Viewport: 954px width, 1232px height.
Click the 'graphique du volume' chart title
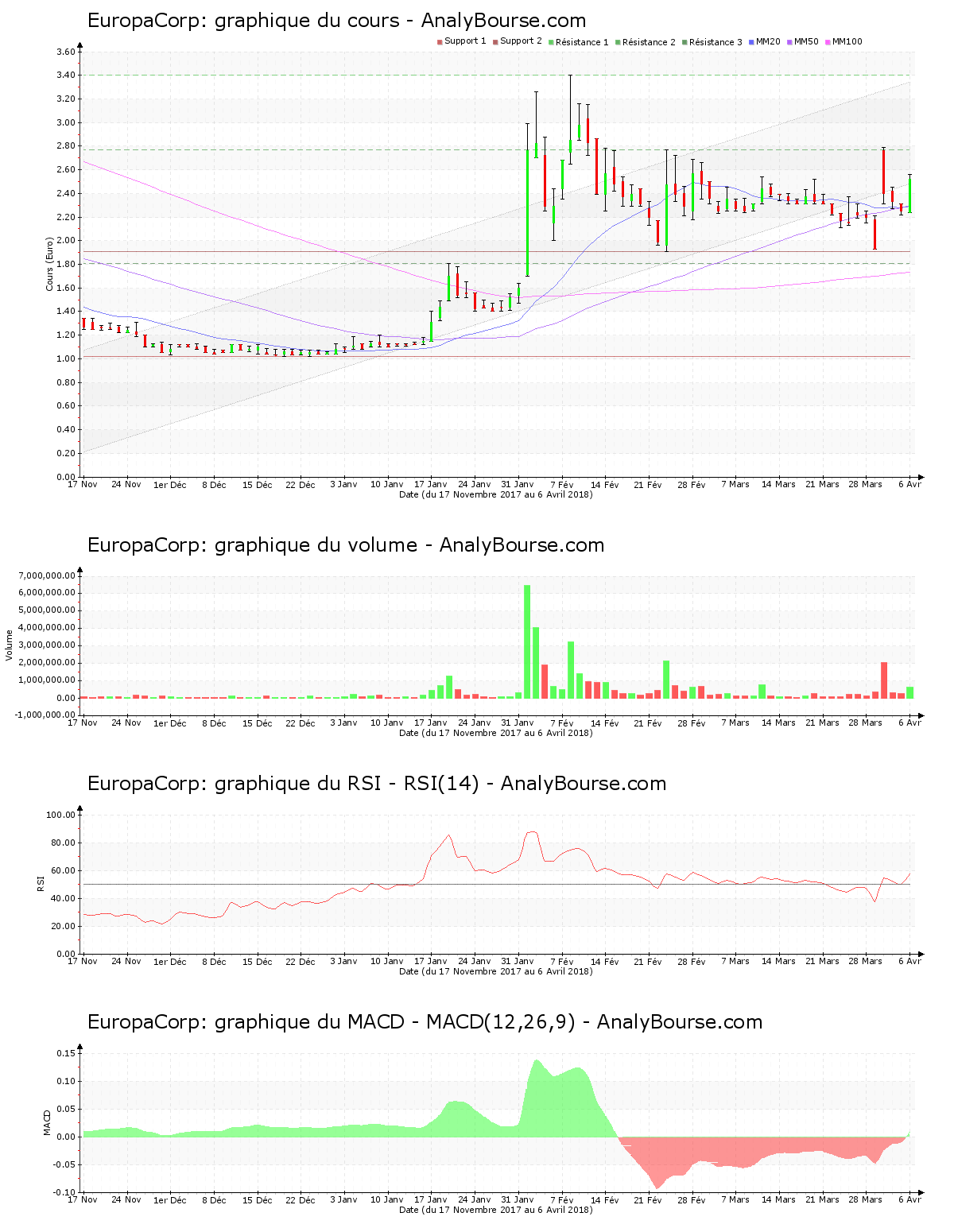pyautogui.click(x=346, y=545)
